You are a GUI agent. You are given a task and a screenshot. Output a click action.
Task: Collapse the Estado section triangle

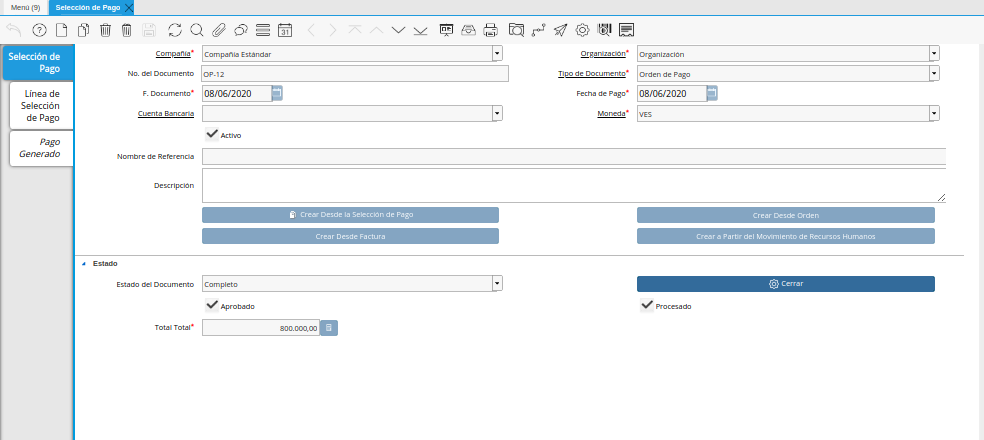(84, 264)
